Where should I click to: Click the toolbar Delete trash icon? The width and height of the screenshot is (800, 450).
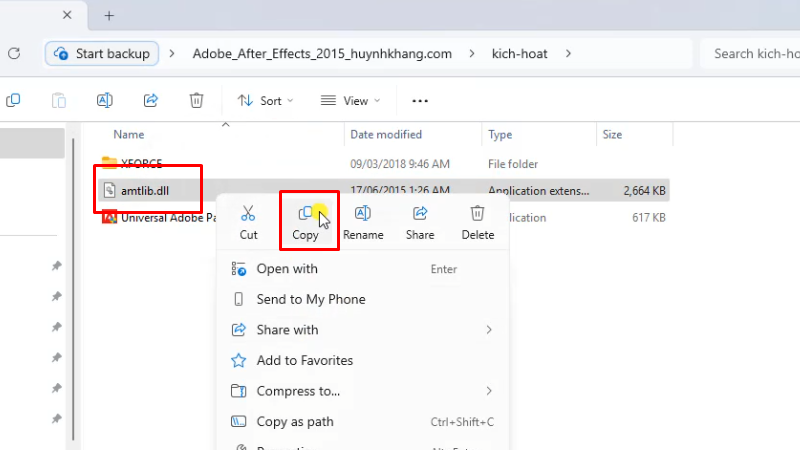tap(196, 101)
